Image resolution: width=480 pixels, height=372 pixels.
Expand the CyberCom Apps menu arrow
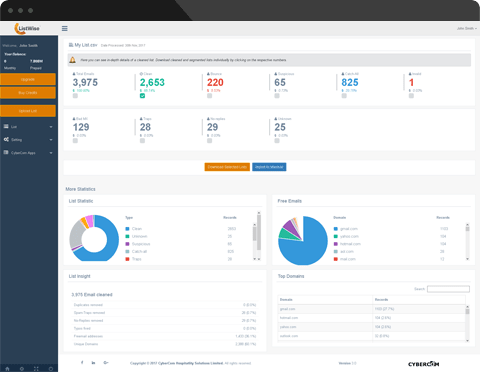[x=51, y=153]
